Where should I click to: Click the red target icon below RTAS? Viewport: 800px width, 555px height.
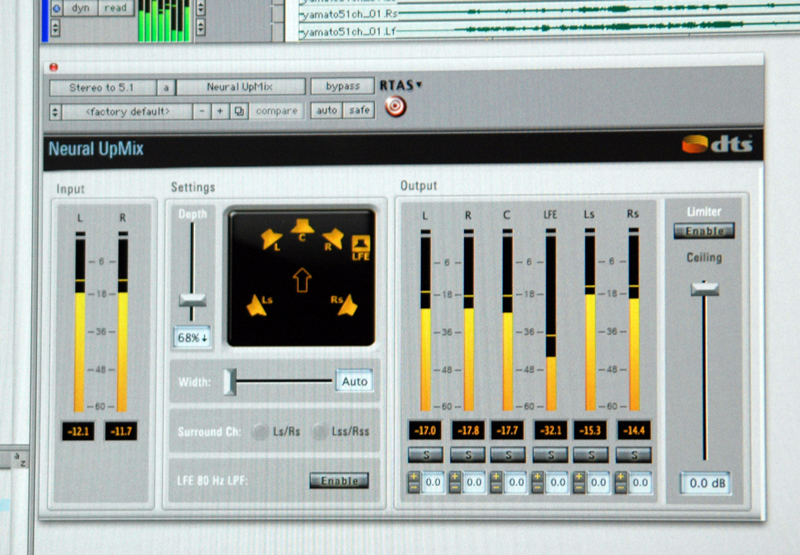[x=396, y=105]
